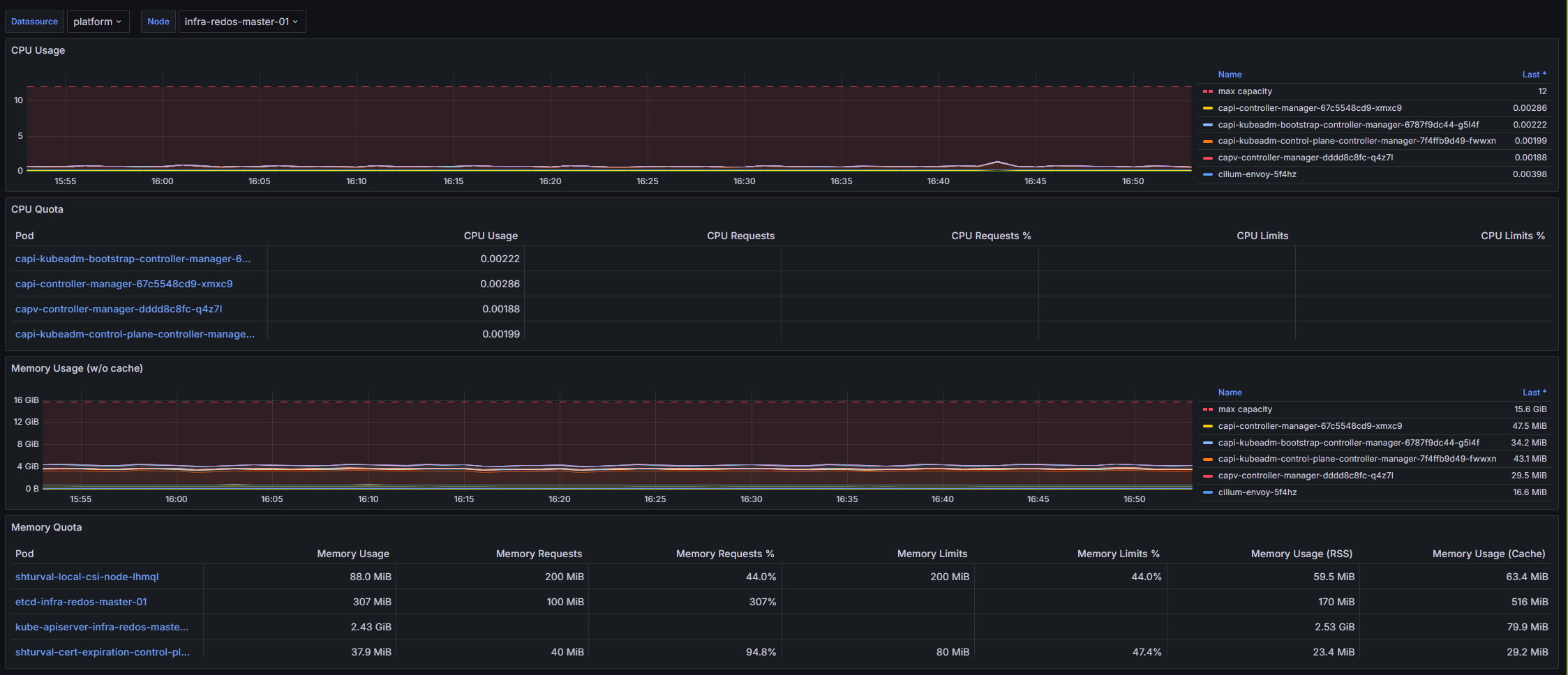Click red dashed max capacity swatch in Memory legend
Screen dimensions: 1568x675
click(1207, 409)
